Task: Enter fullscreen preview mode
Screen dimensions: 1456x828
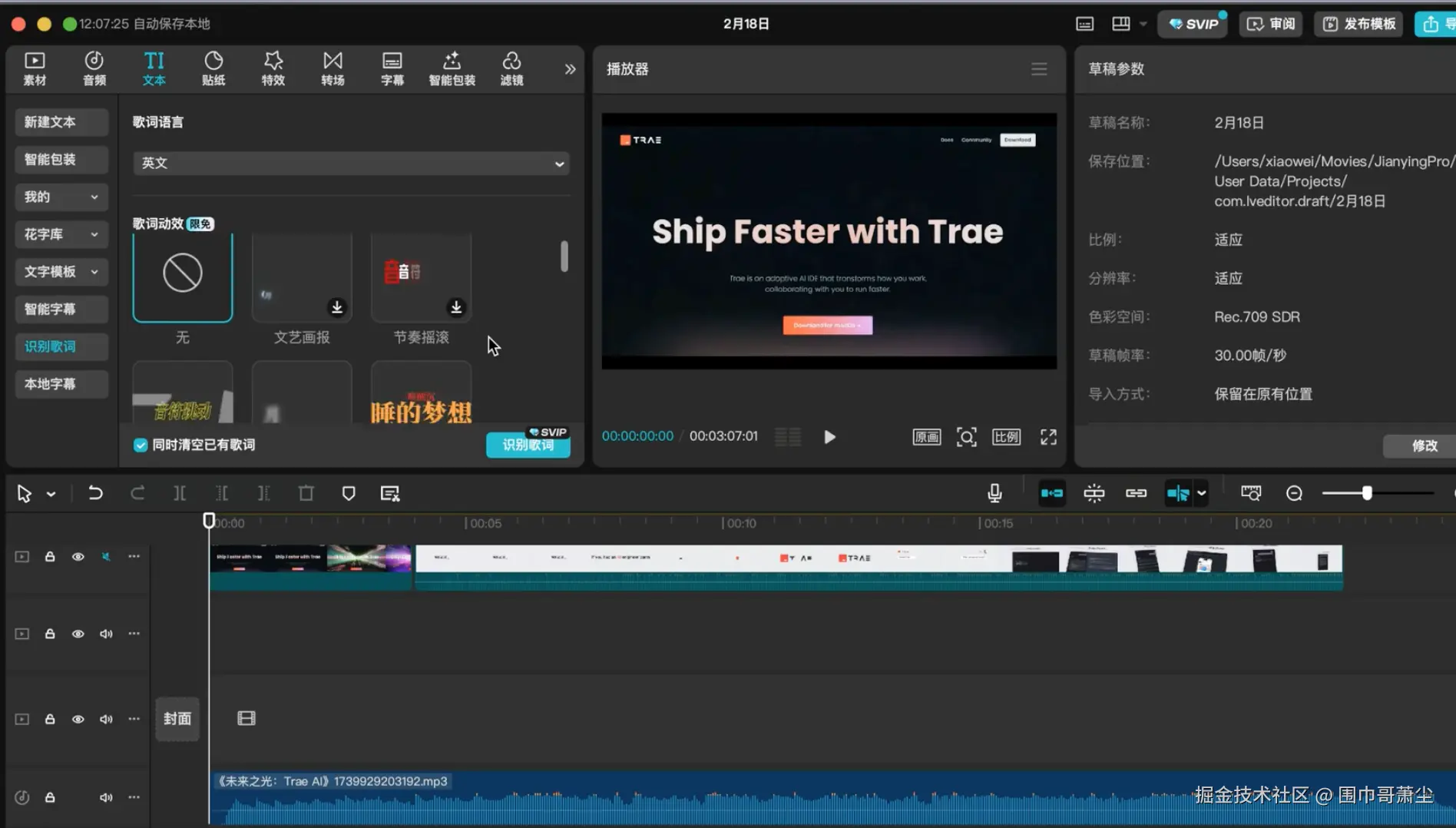Action: (x=1048, y=437)
